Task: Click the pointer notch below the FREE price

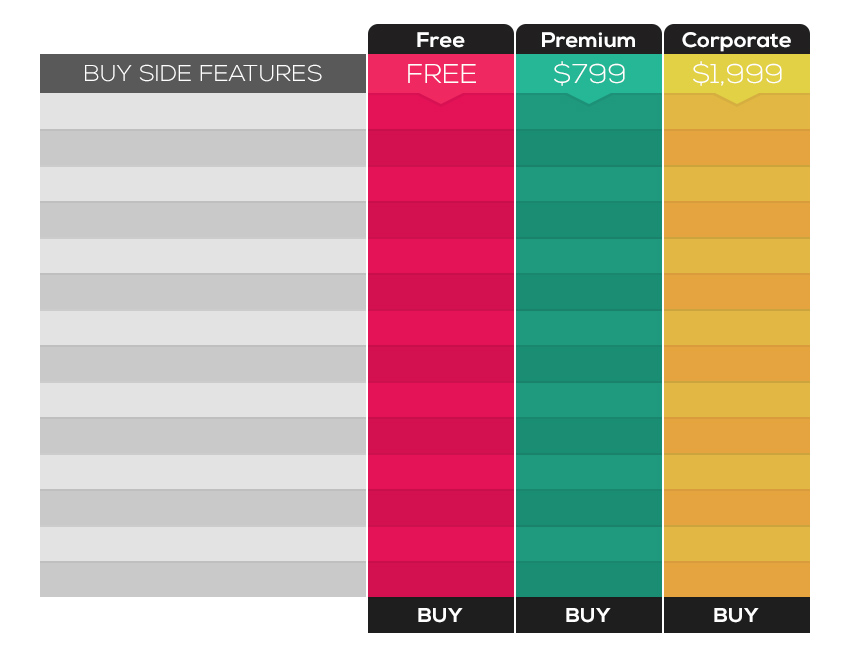Action: tap(440, 98)
